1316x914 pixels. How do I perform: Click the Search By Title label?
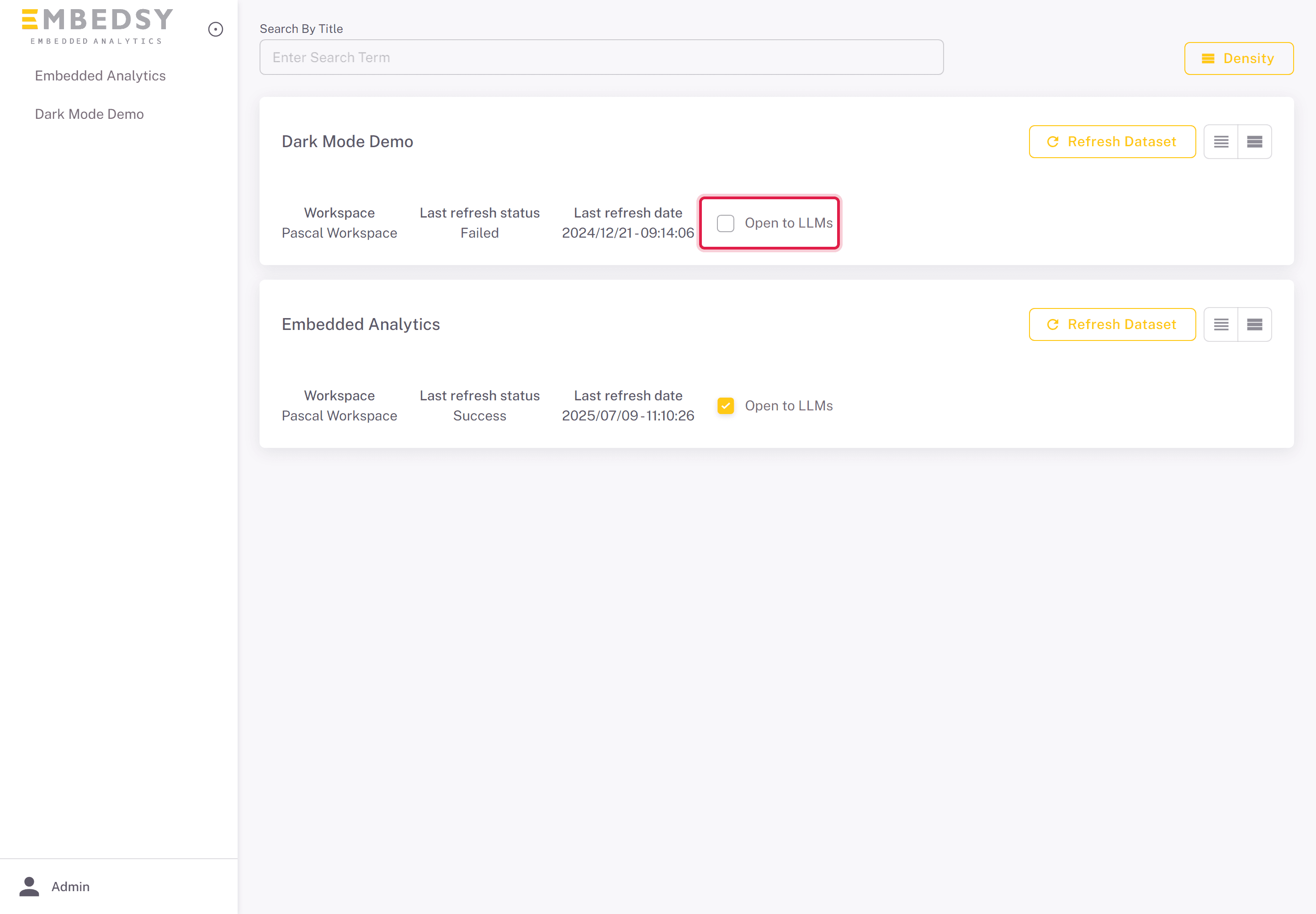tap(301, 29)
